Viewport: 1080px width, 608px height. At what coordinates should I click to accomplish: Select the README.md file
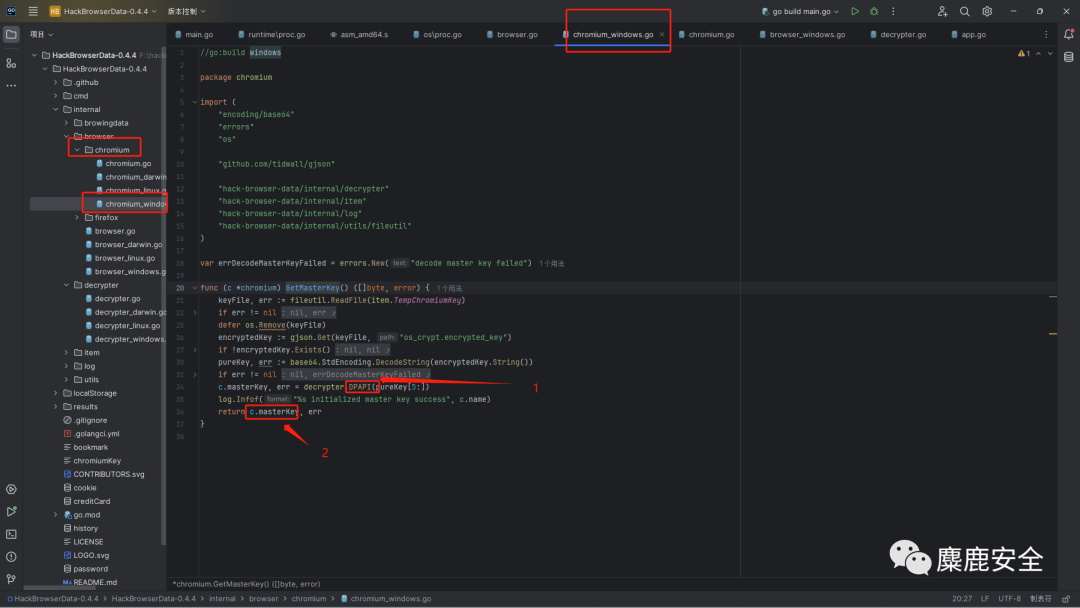(x=90, y=582)
